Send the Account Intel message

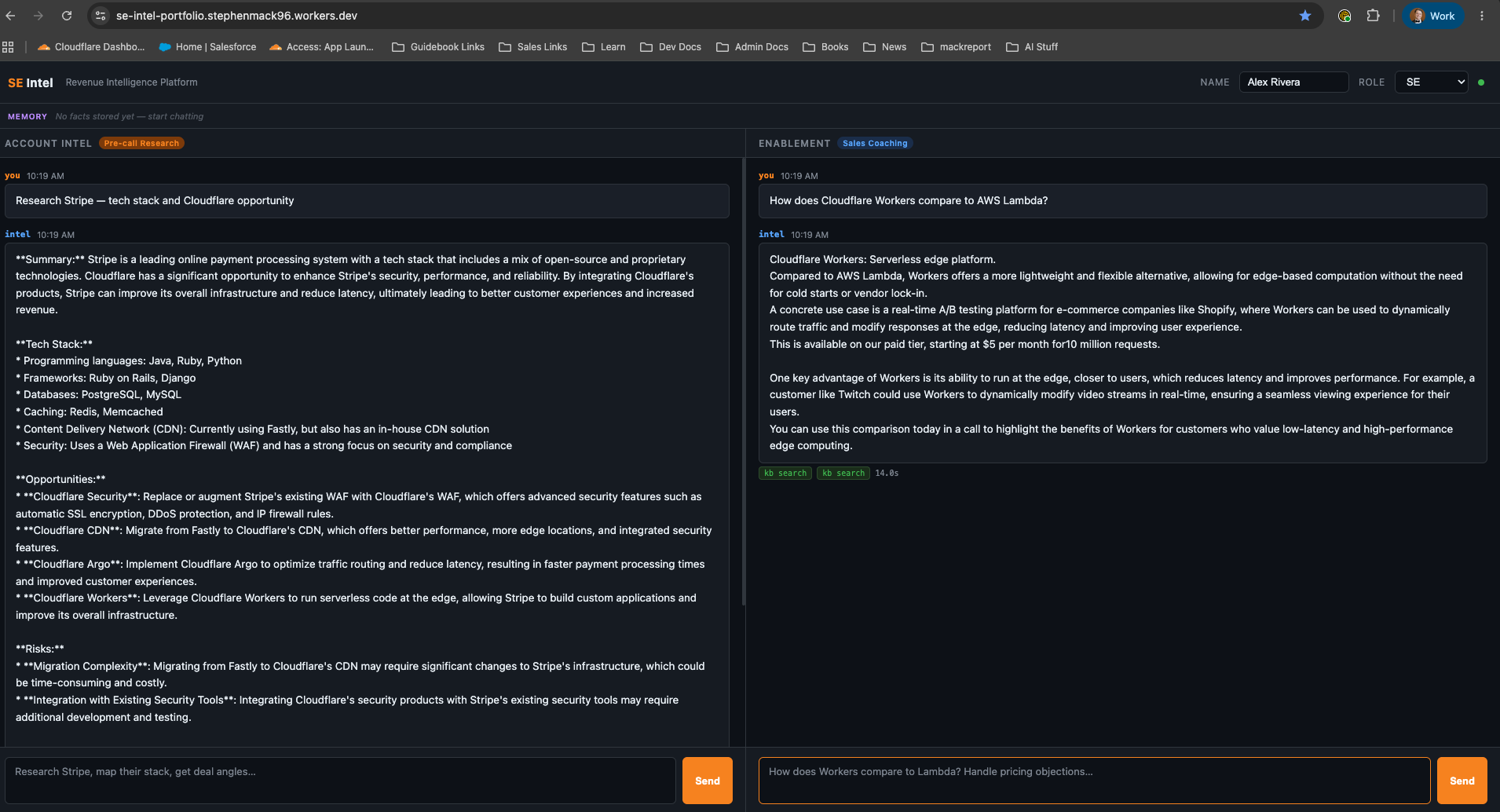[708, 781]
